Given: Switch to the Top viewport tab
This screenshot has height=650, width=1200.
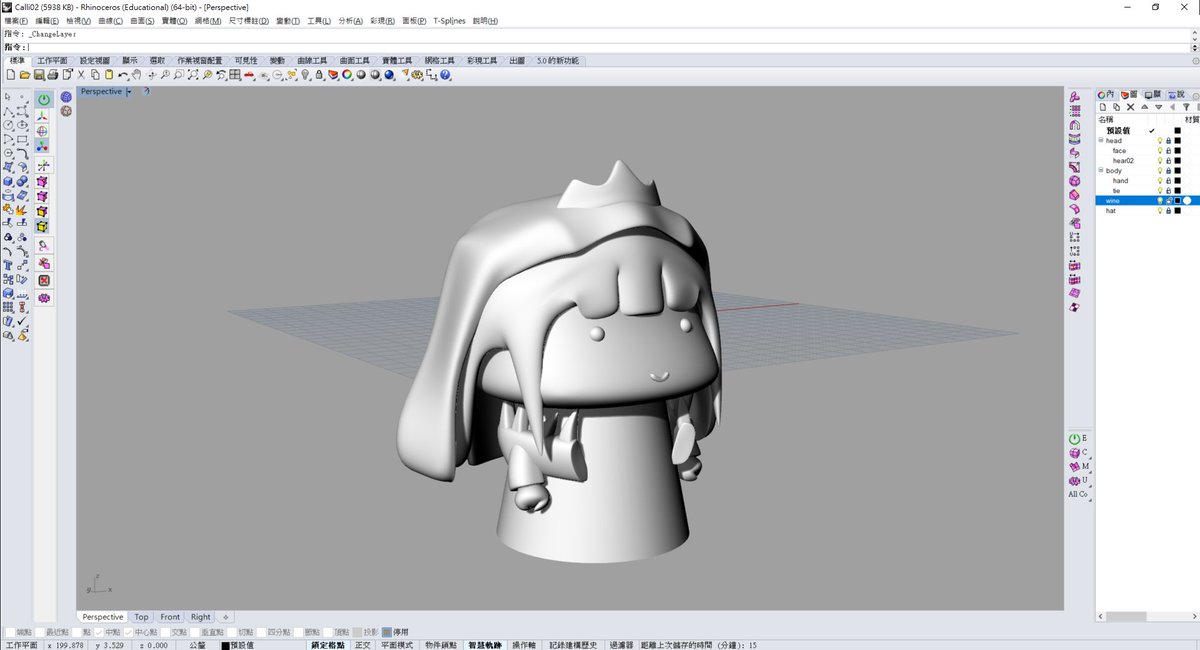Looking at the screenshot, I should click(x=141, y=617).
